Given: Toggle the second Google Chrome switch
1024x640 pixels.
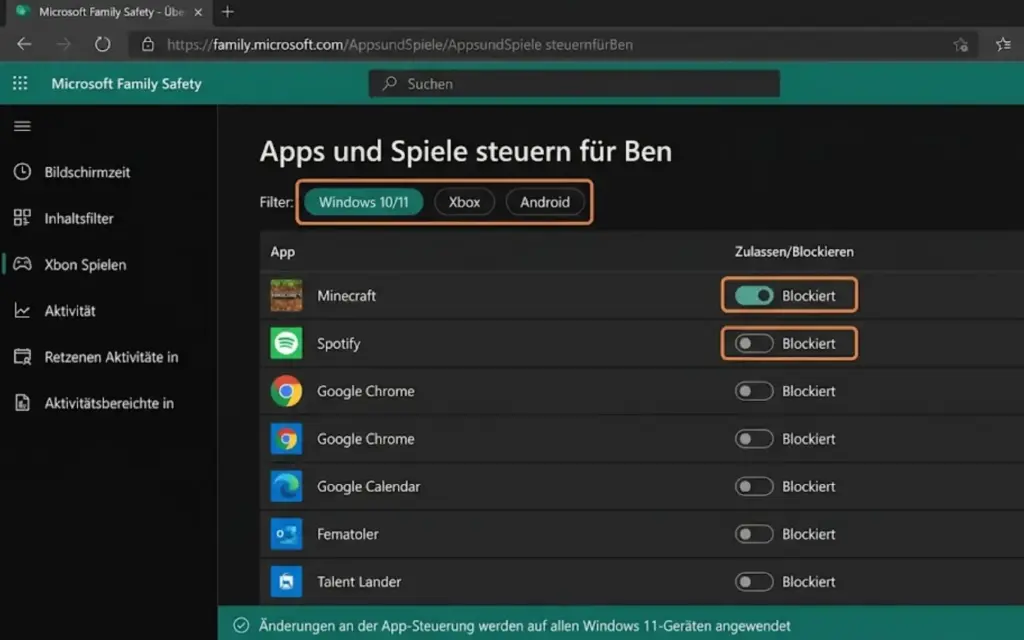Looking at the screenshot, I should [x=754, y=438].
